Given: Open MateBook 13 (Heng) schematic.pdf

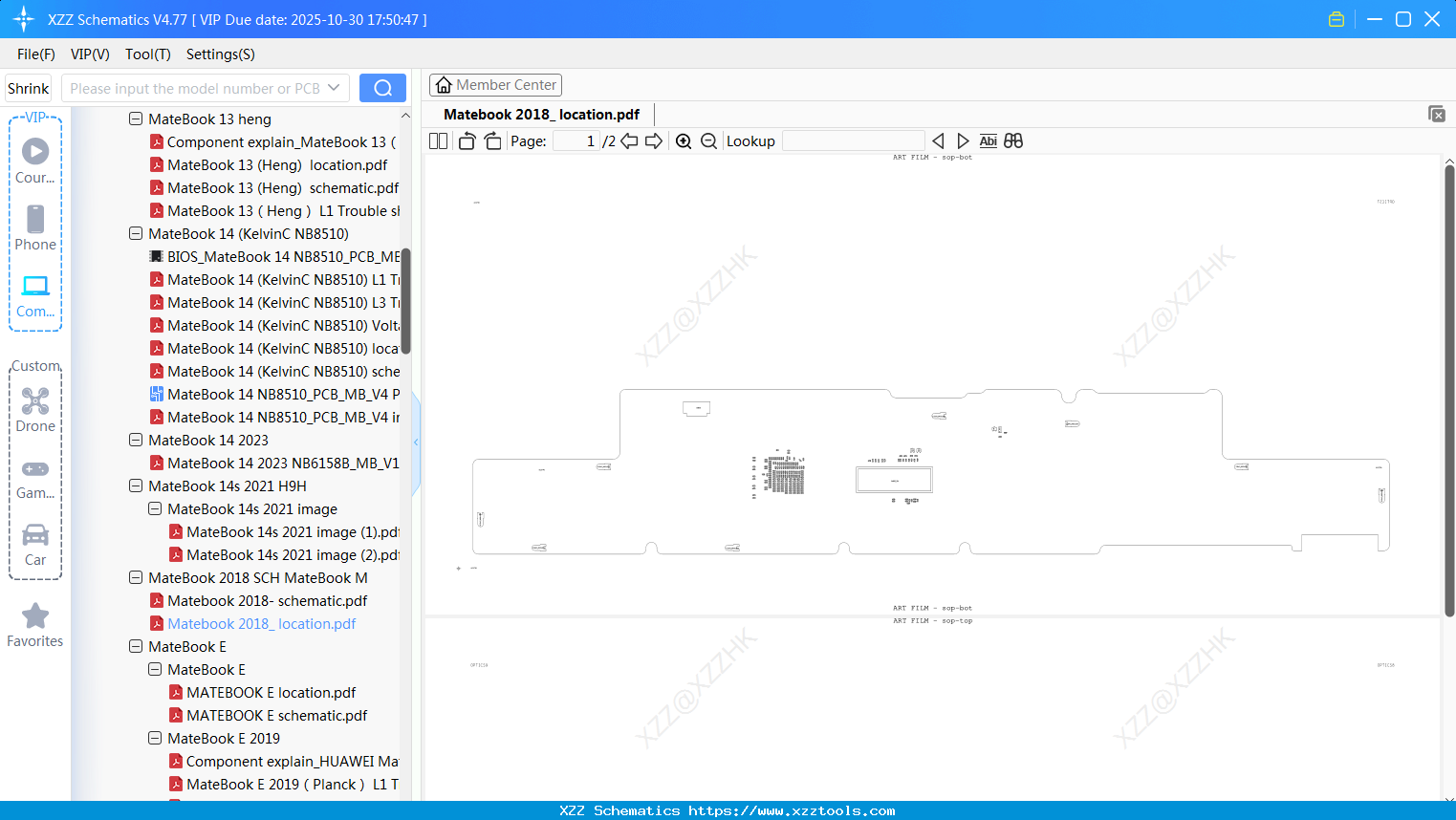Looking at the screenshot, I should pos(283,188).
